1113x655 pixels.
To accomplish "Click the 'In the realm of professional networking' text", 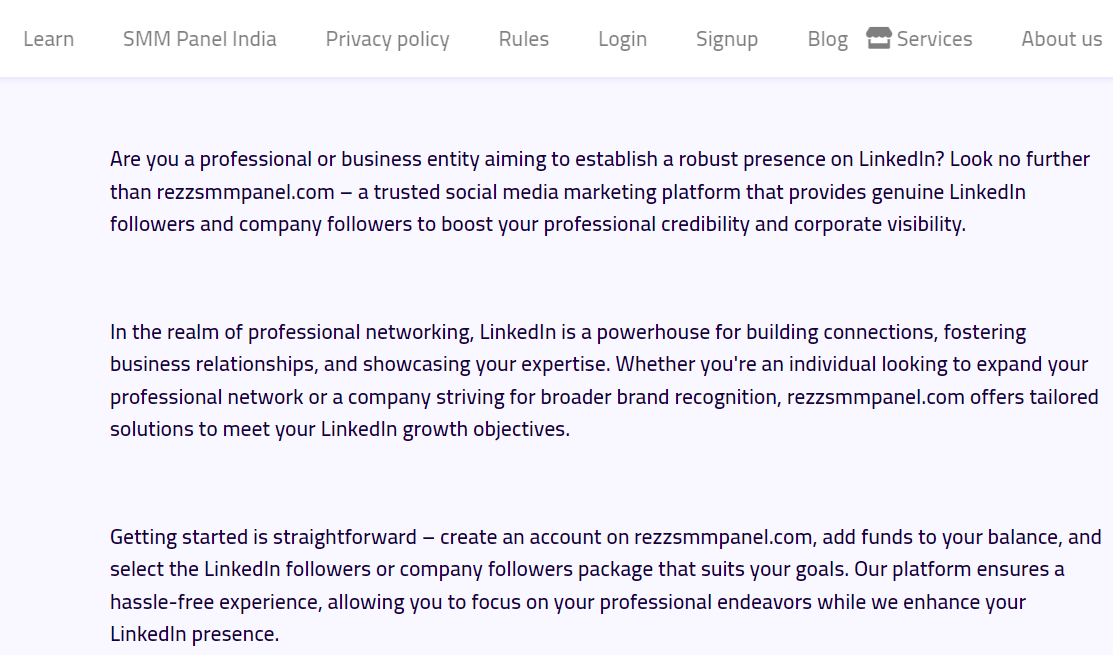I will 291,333.
